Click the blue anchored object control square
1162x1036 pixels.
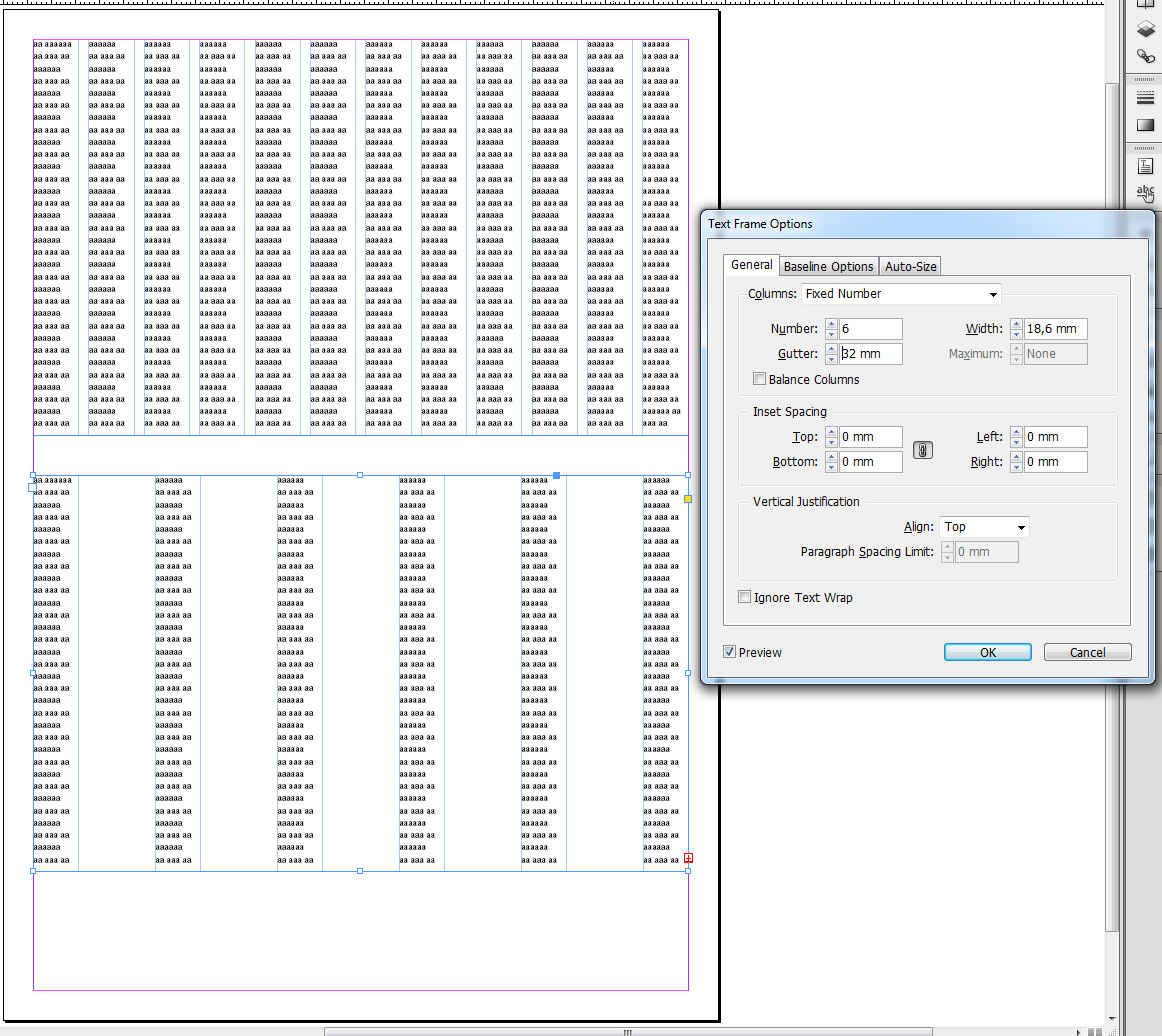(557, 476)
